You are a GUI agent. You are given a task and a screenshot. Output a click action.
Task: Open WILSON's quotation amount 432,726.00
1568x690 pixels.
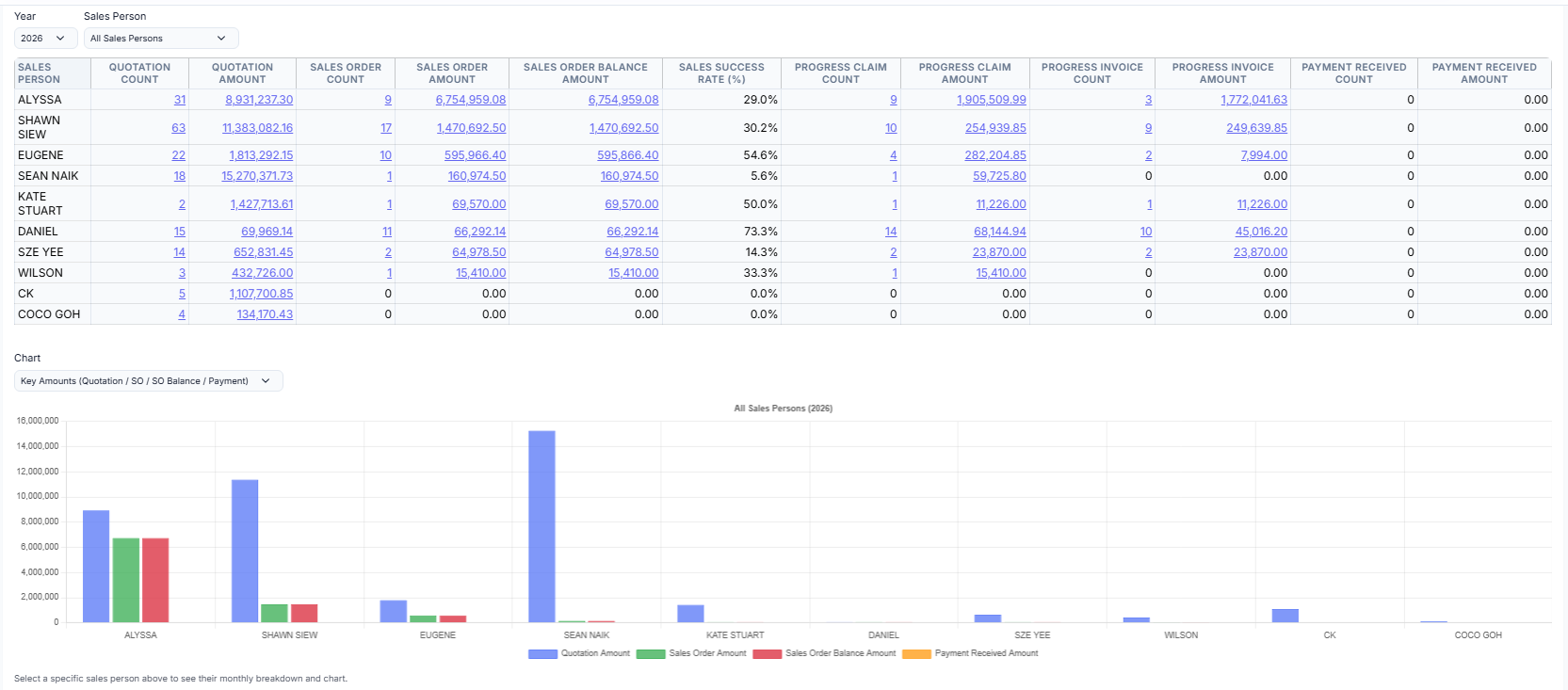click(x=263, y=273)
